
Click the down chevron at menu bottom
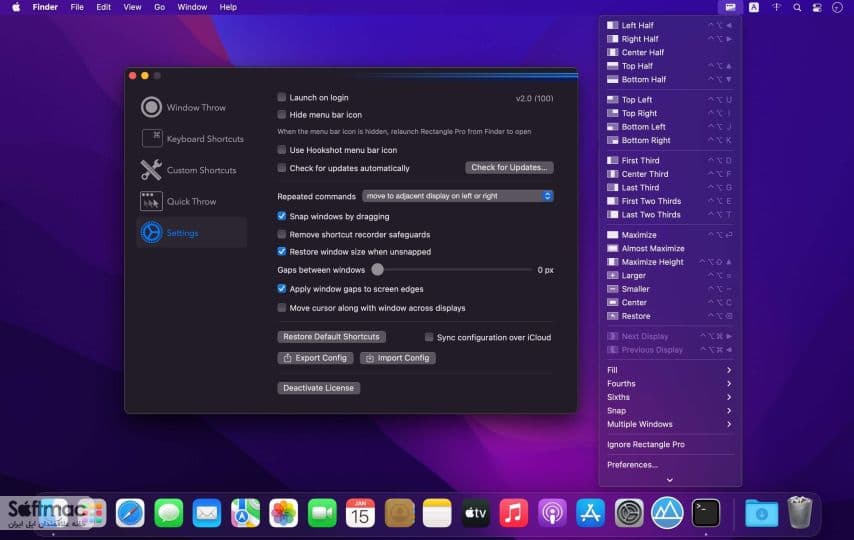[x=669, y=480]
